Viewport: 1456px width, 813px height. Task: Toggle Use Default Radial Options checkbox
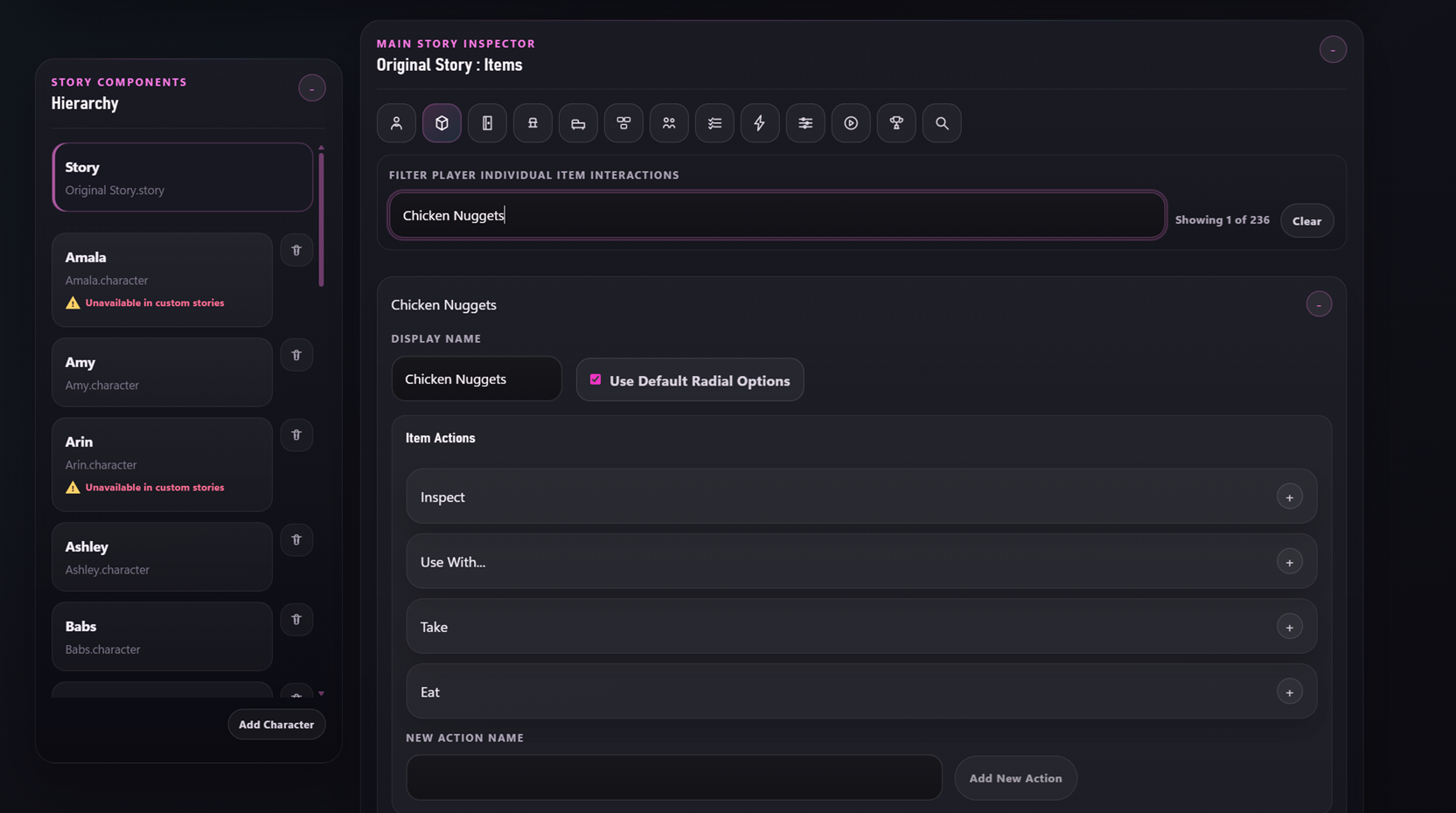pos(596,379)
